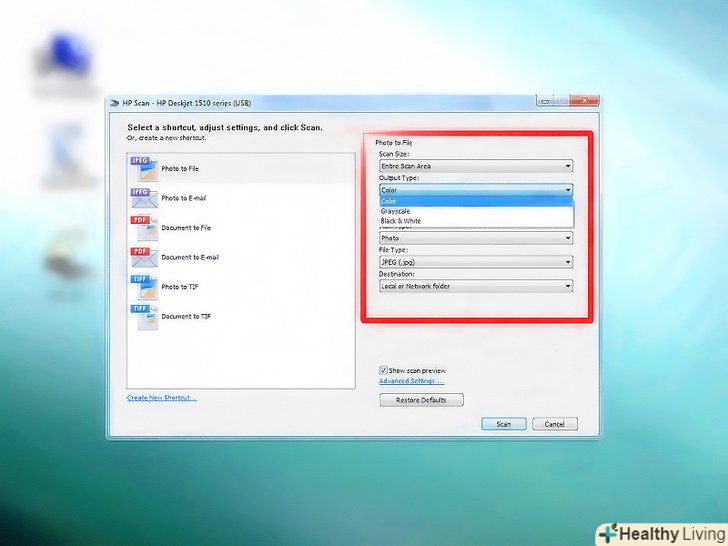The height and width of the screenshot is (546, 728).
Task: Select the Photo to TIF icon
Action: 144,287
